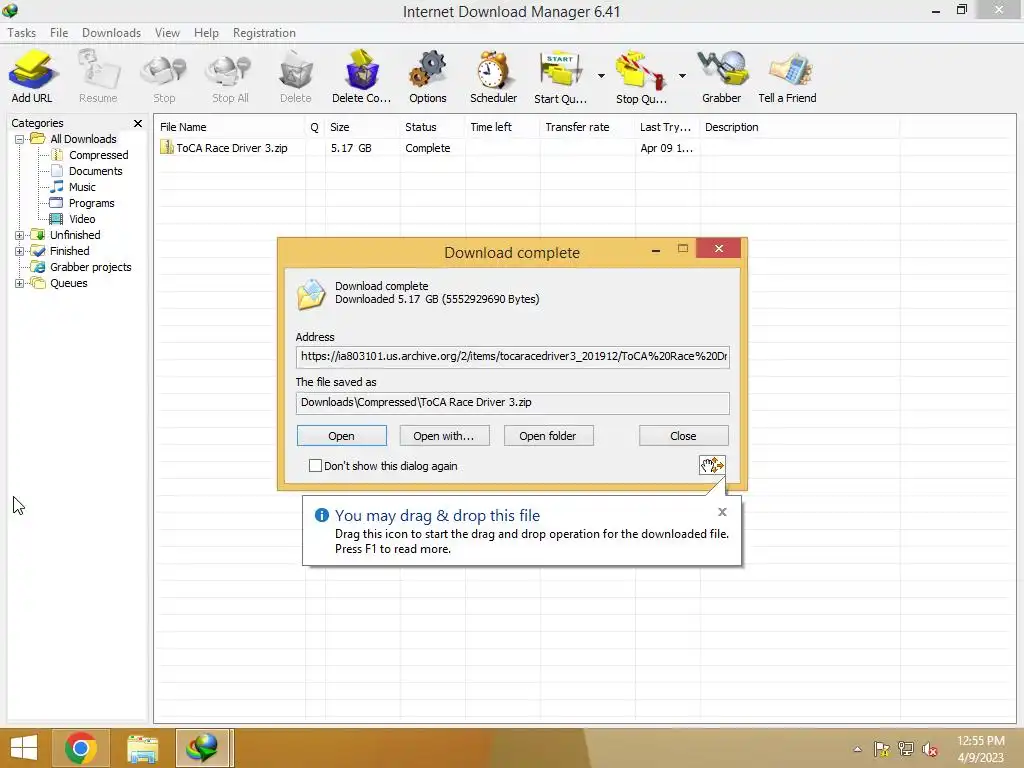This screenshot has width=1024, height=768.
Task: Show hidden tray icons arrow
Action: tap(857, 749)
